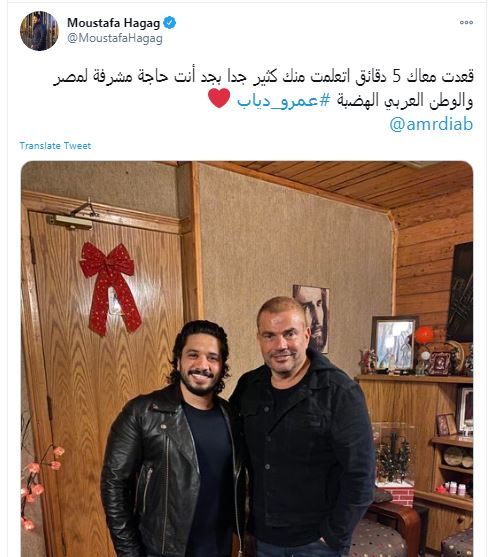The width and height of the screenshot is (488, 557).
Task: Click the words والوطن العربي الهضبة in tweet
Action: point(405,101)
